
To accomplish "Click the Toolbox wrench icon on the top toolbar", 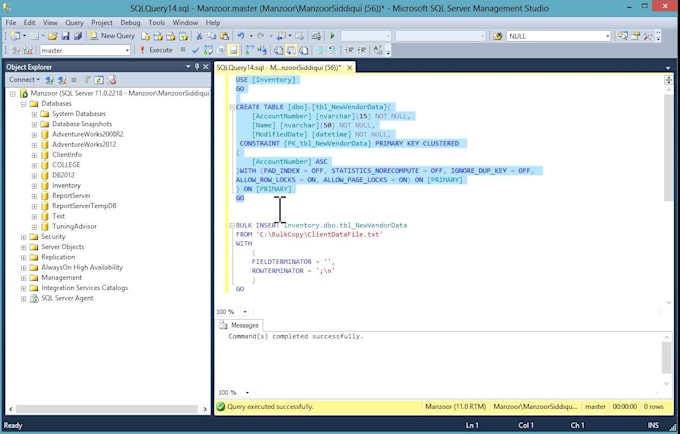I will [648, 36].
